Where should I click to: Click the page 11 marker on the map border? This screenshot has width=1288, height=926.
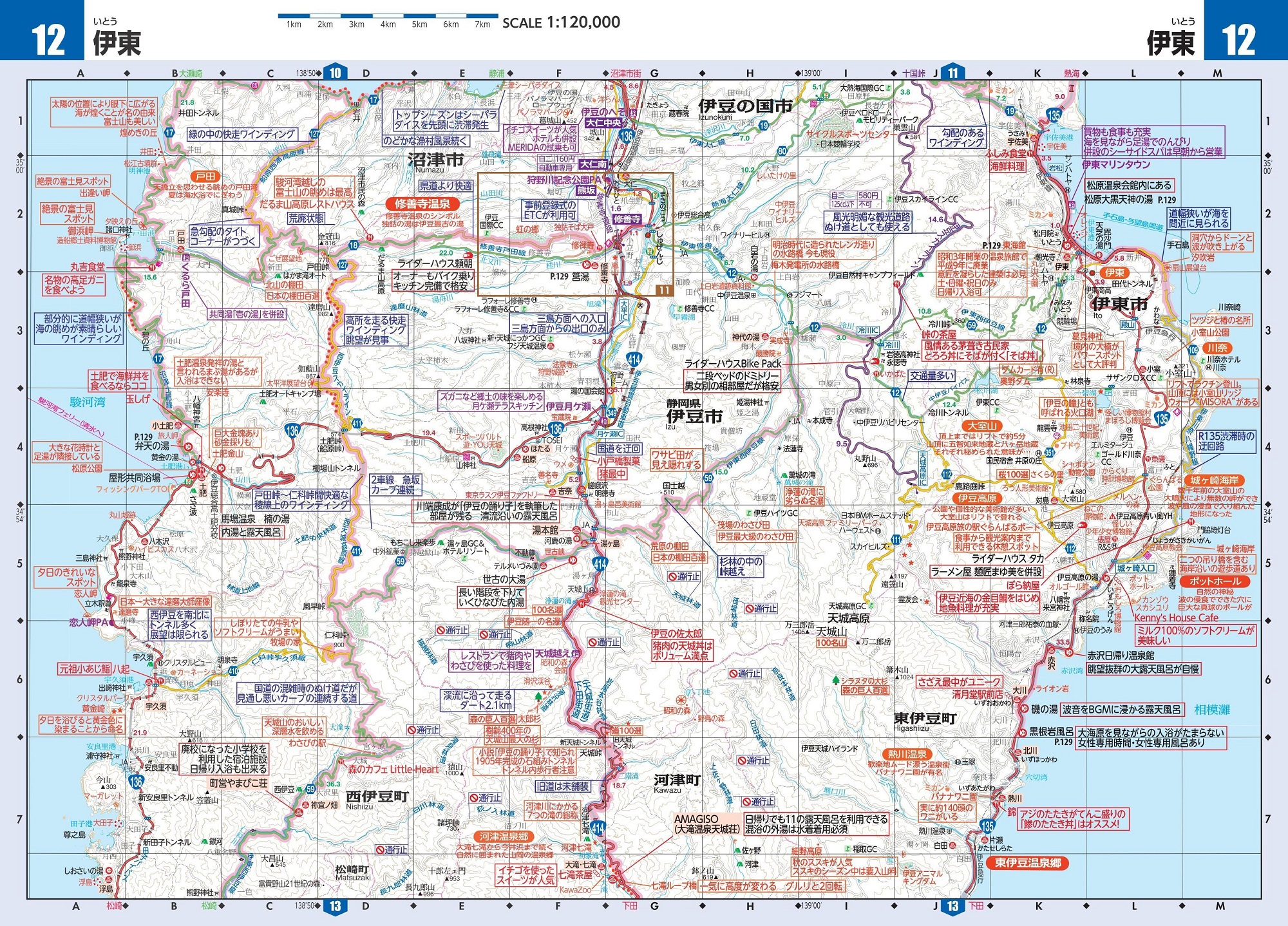pos(953,73)
